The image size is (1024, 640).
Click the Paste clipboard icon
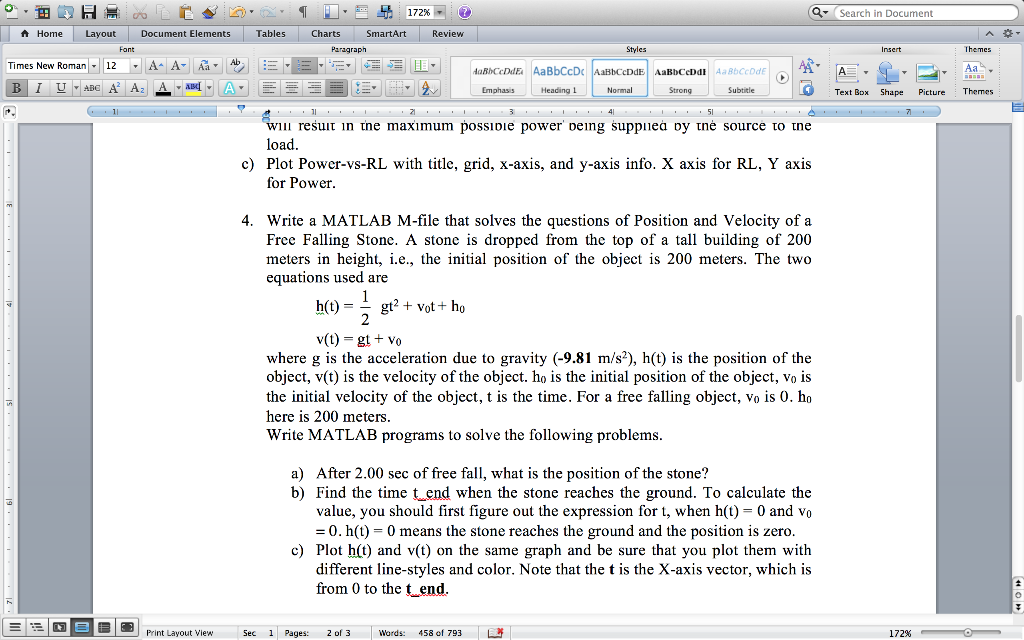187,12
